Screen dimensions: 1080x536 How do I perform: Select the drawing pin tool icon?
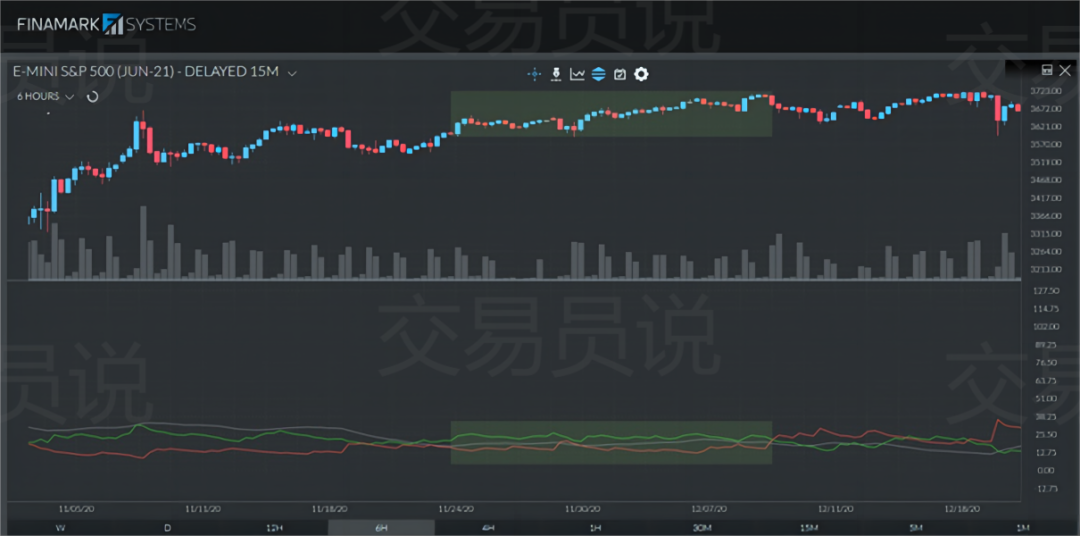(556, 74)
